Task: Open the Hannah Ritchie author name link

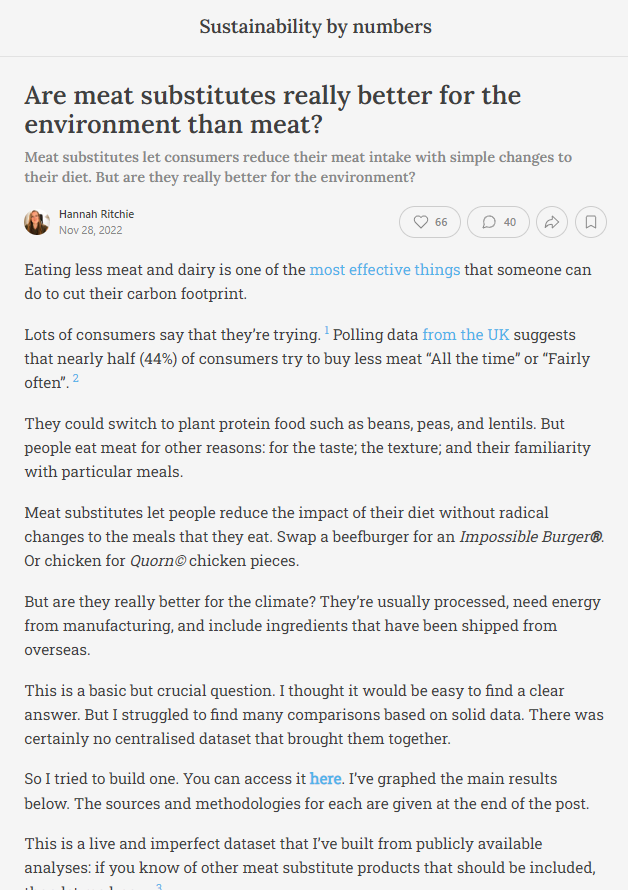Action: (x=97, y=214)
